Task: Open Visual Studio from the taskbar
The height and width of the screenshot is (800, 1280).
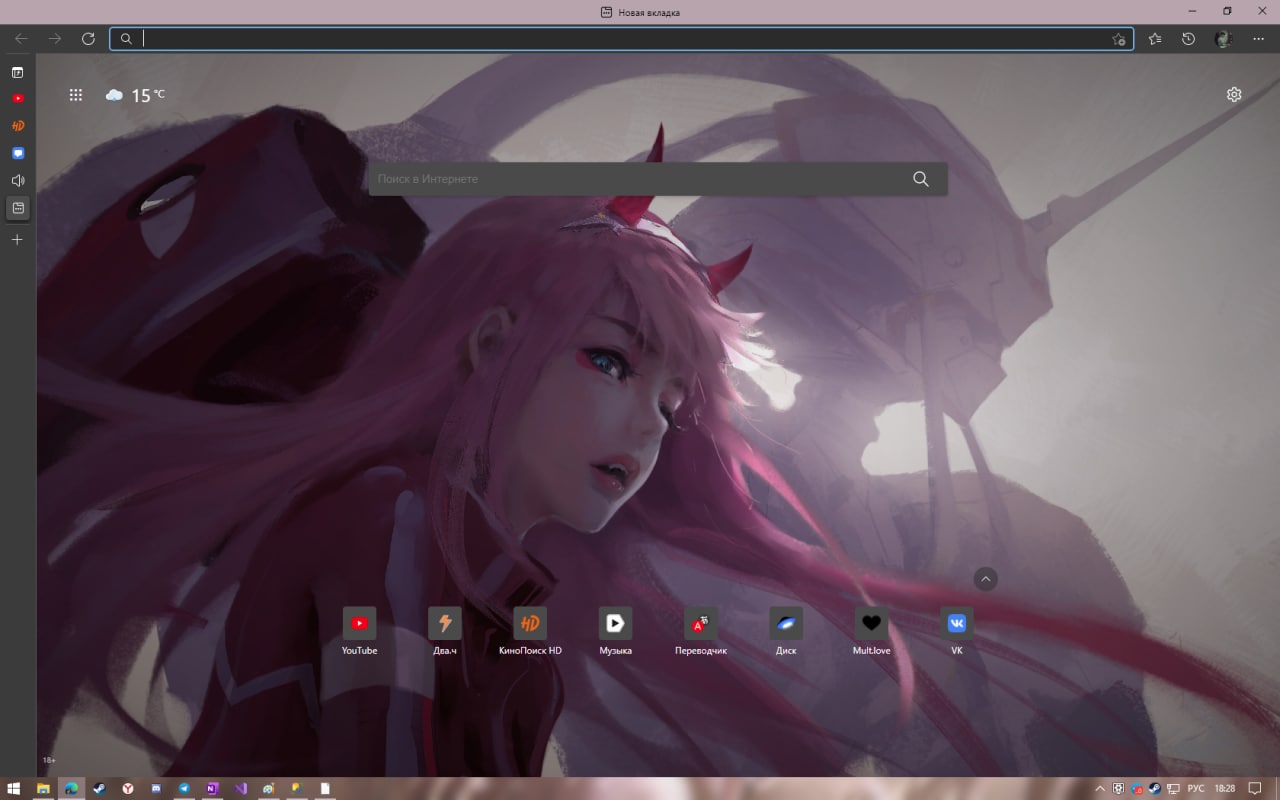Action: pos(240,788)
